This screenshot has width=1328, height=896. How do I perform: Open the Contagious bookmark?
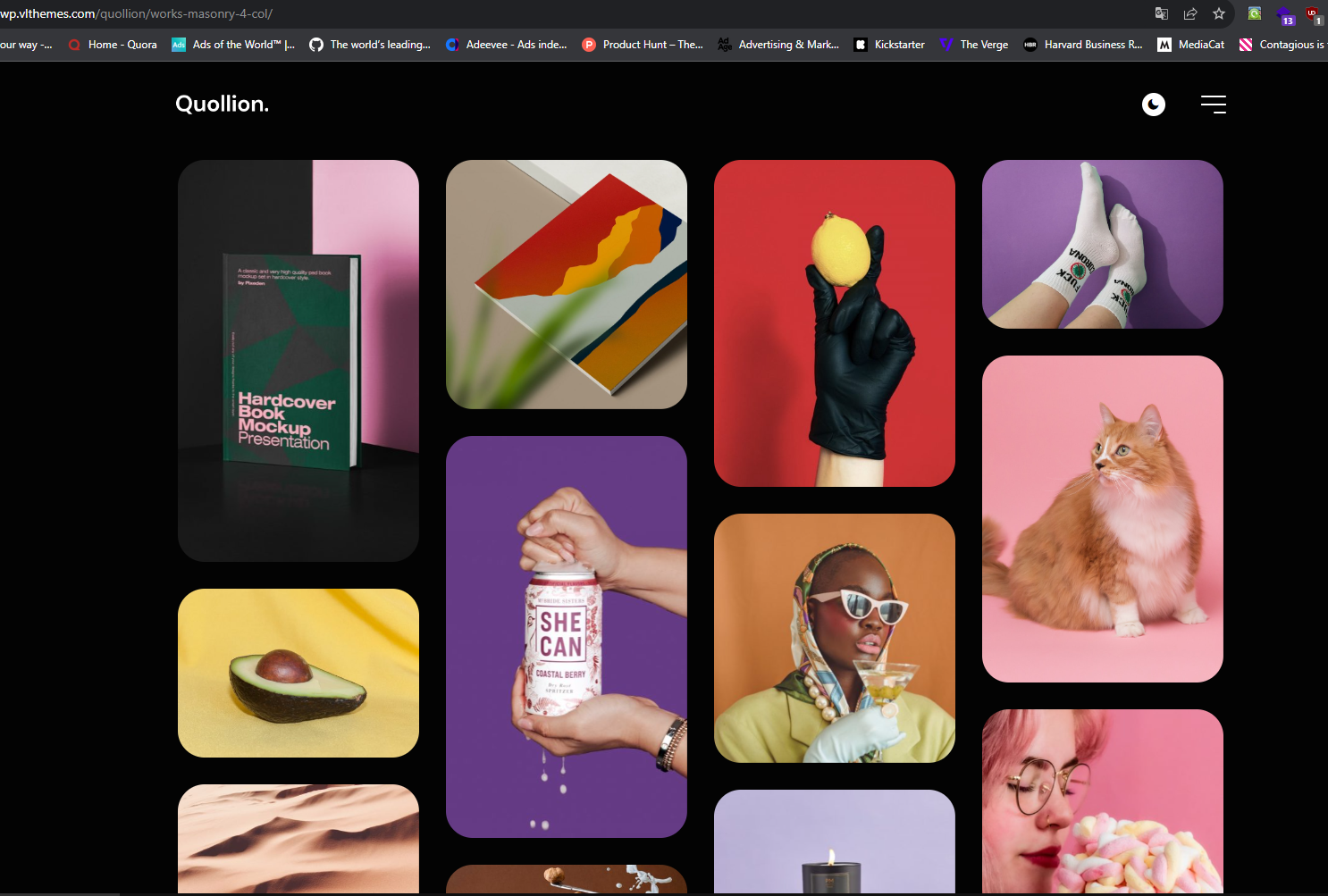pos(1282,45)
